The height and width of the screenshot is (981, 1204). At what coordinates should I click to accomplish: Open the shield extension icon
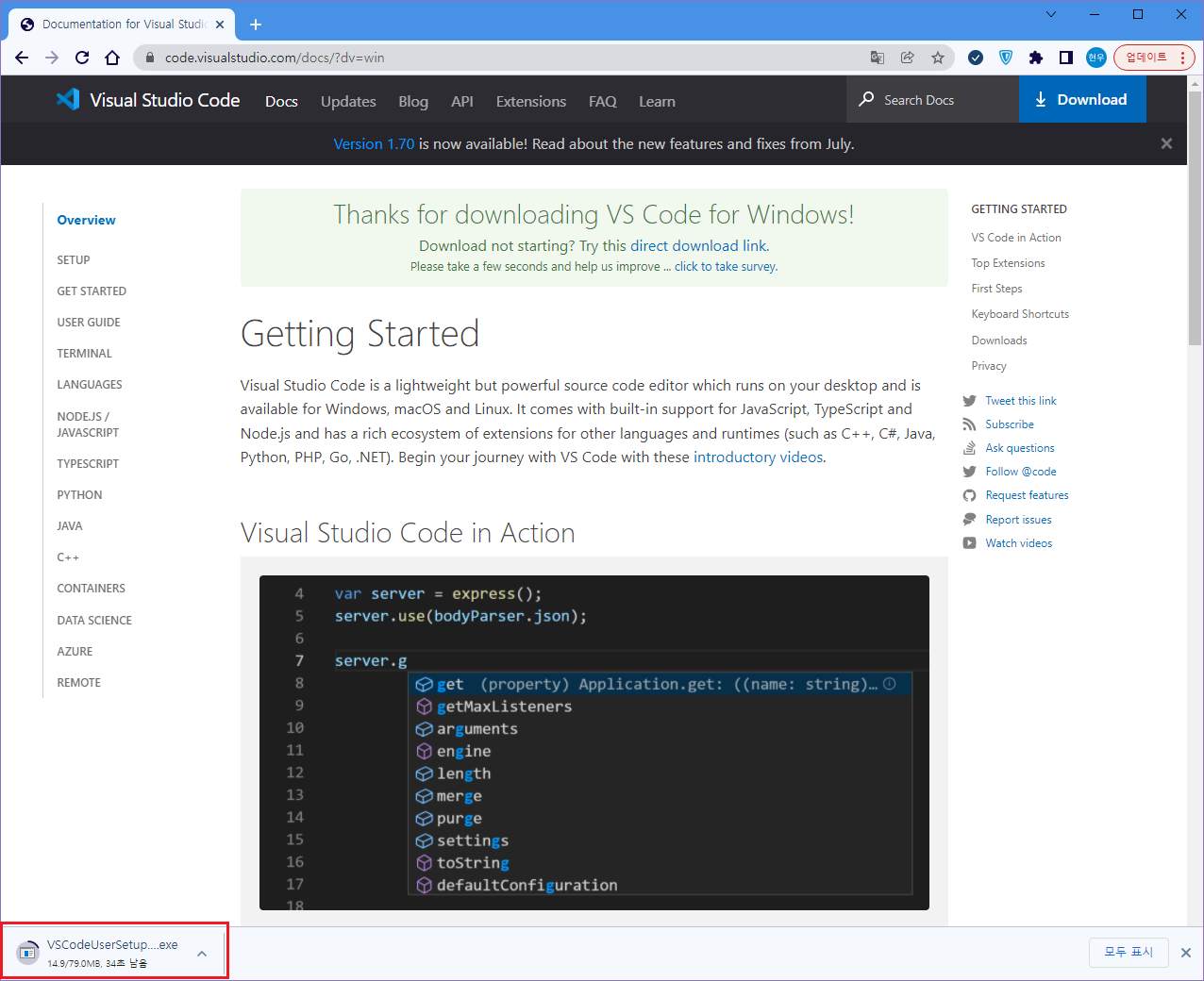(x=1006, y=58)
